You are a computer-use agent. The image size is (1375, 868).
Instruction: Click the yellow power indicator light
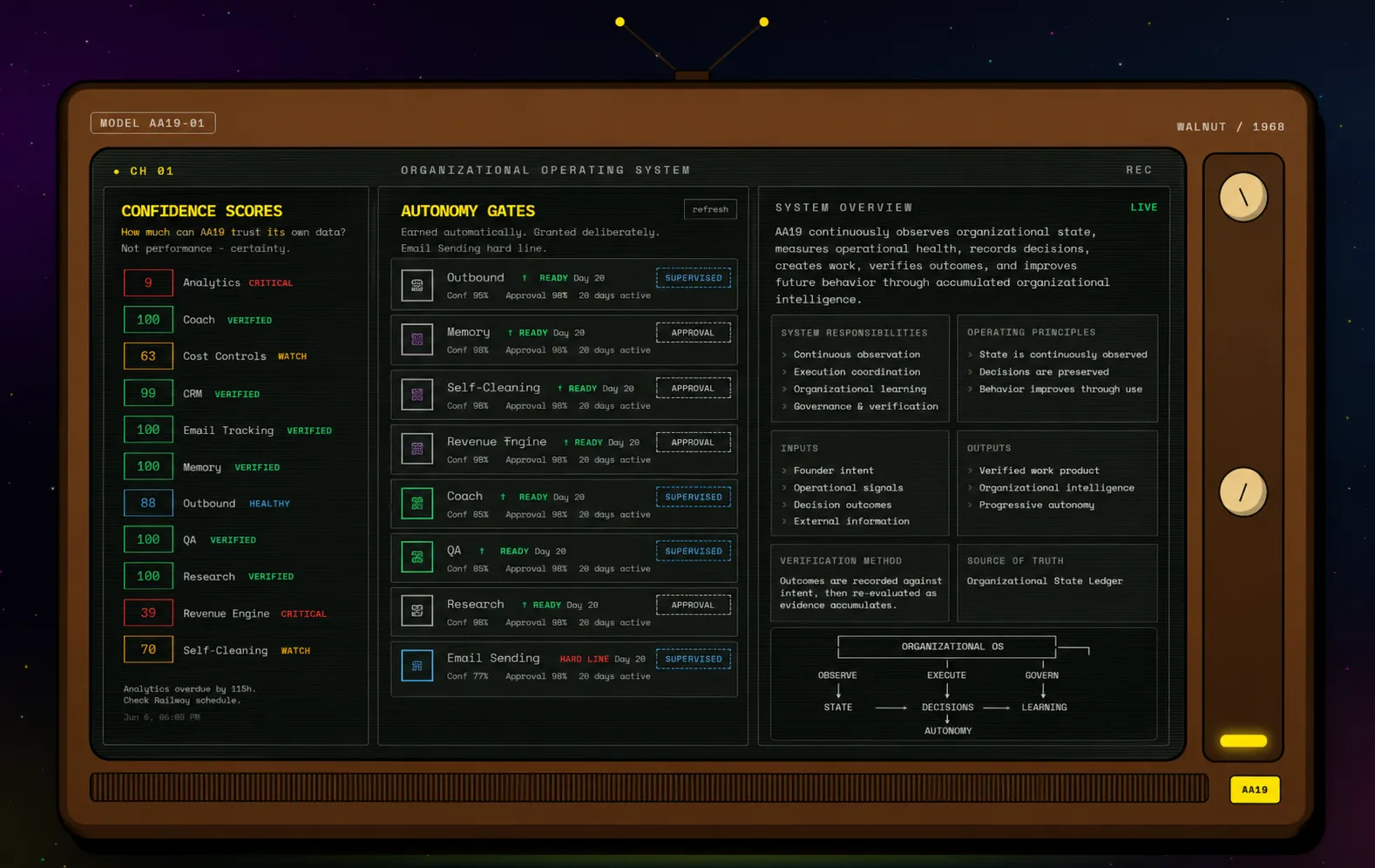point(1243,741)
